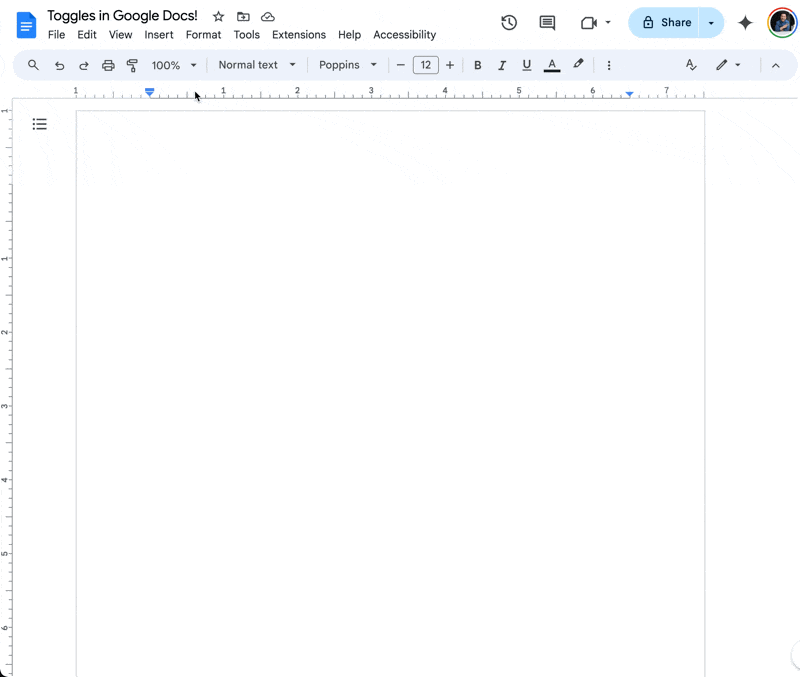Click the document title Toggles in Google Docs!

(x=122, y=16)
